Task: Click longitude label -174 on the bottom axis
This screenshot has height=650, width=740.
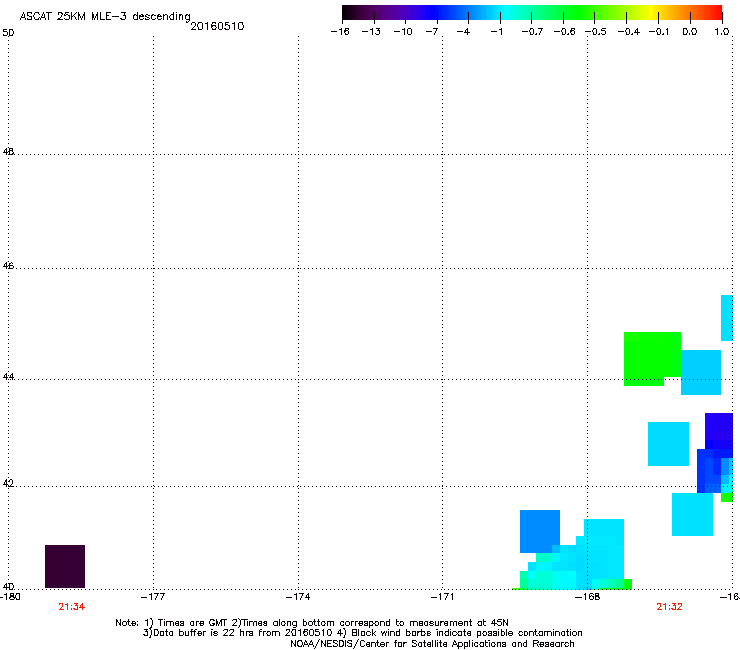Action: [x=298, y=597]
